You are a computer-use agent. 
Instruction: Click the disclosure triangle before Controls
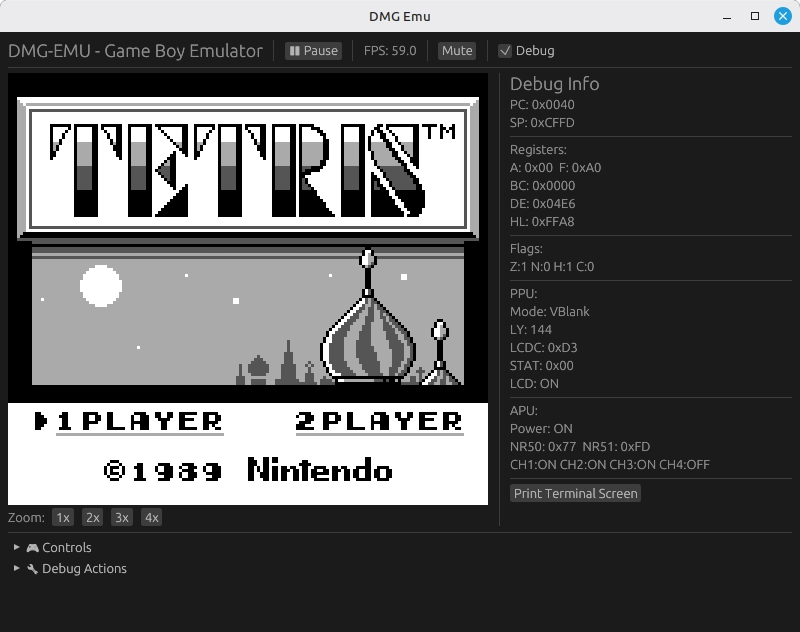15,548
